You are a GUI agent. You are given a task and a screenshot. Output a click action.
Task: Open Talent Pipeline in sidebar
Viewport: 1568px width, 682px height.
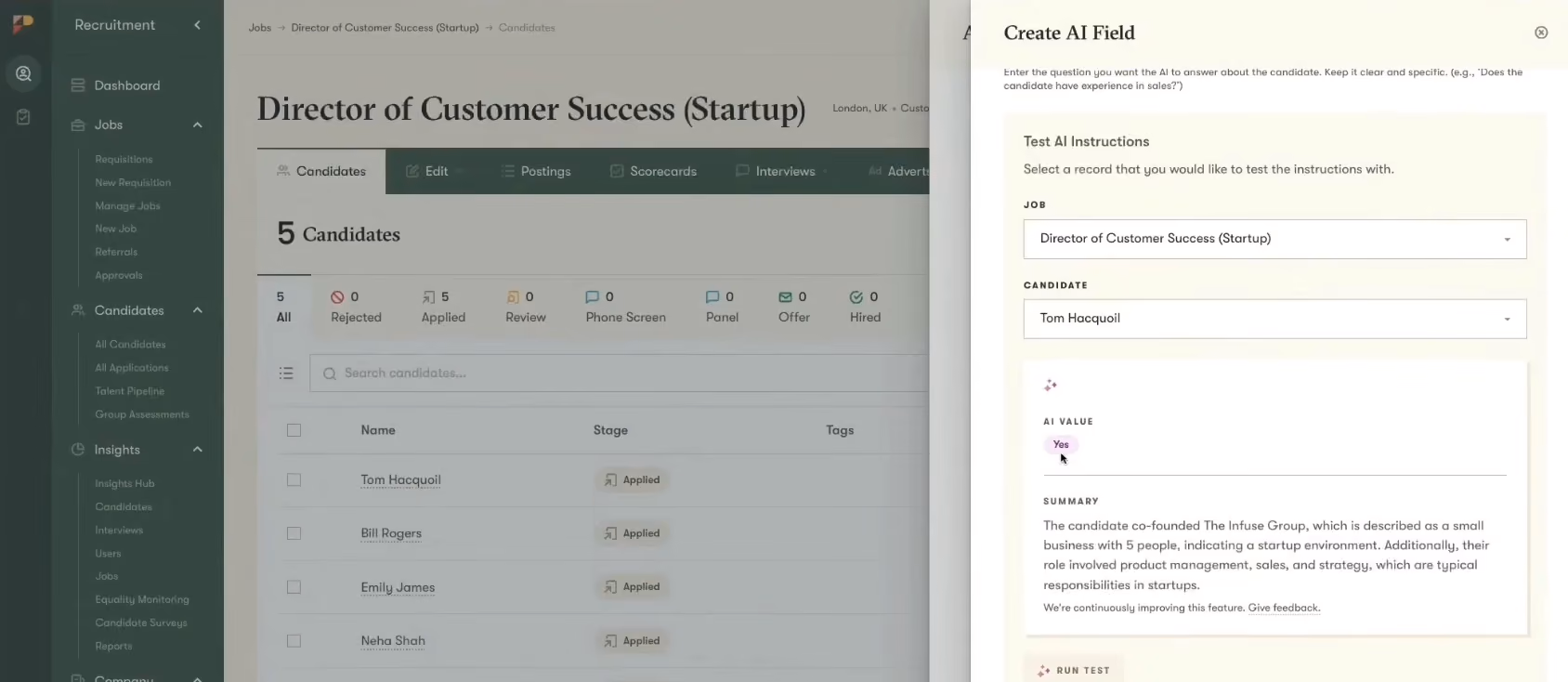(x=129, y=391)
